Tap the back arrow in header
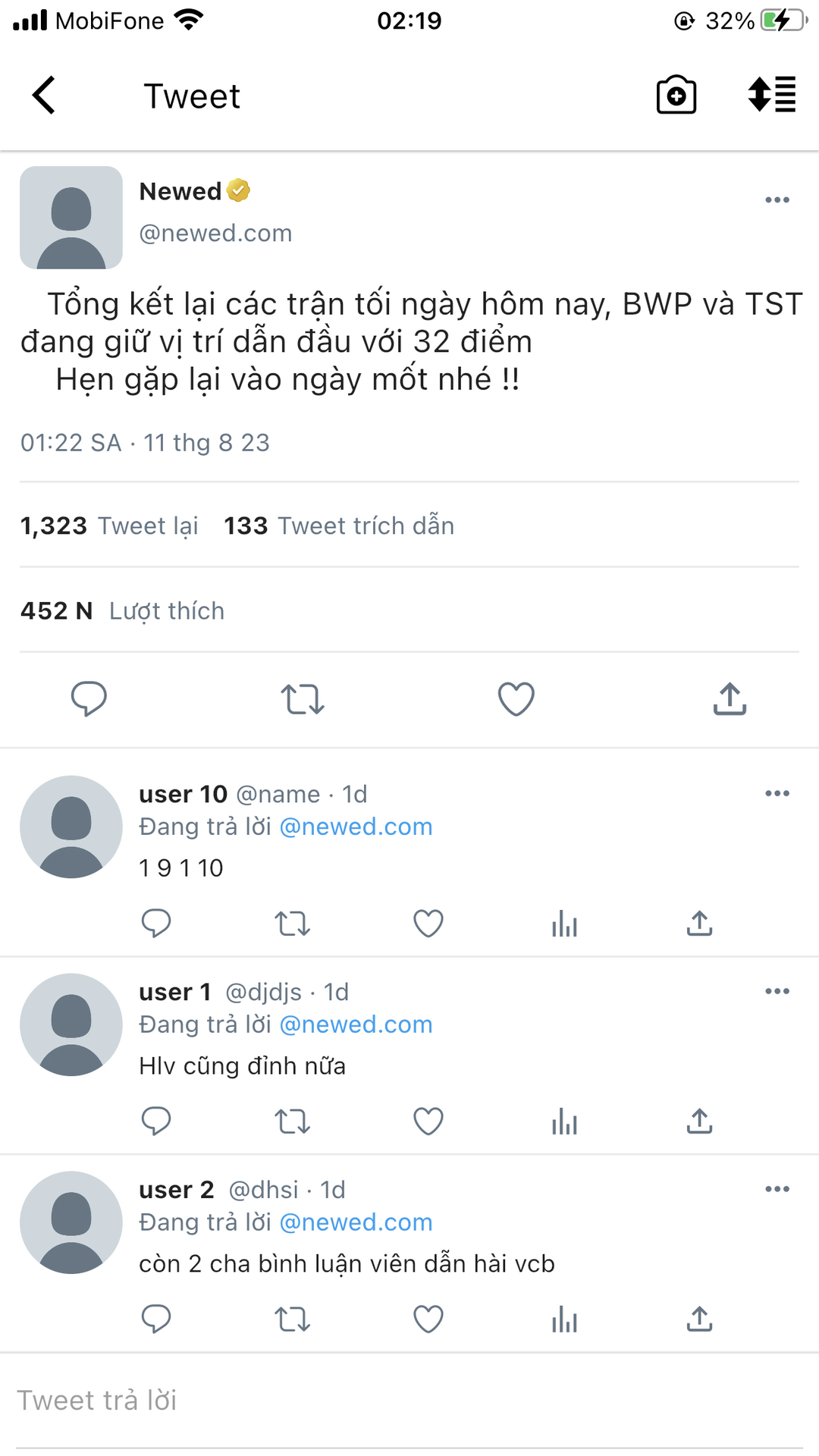Image resolution: width=819 pixels, height=1456 pixels. pyautogui.click(x=44, y=96)
